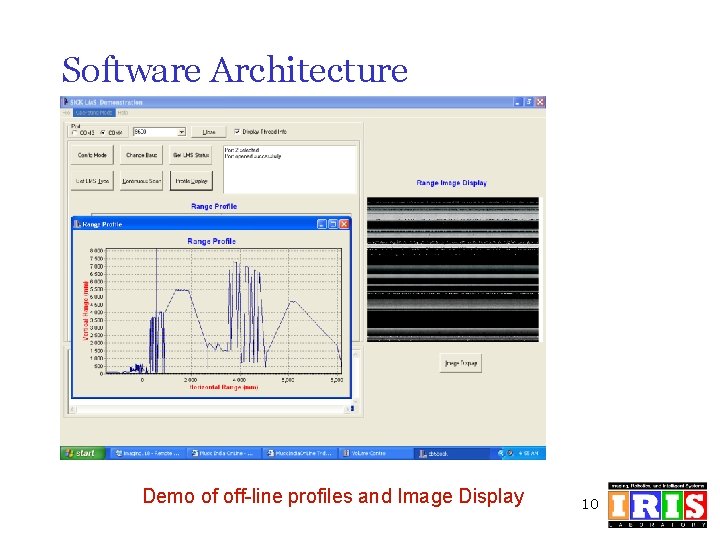
Task: Click the Range Profile chart plot area
Action: pyautogui.click(x=224, y=311)
